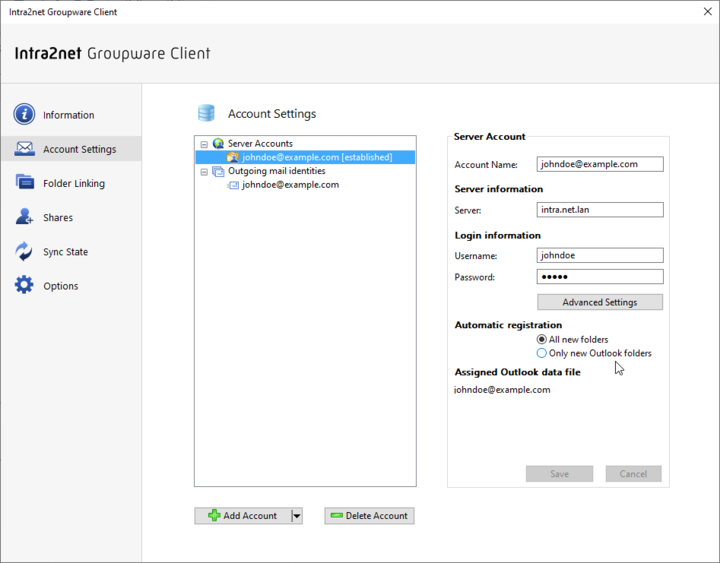Click the Information sidebar icon
The height and width of the screenshot is (563, 720).
(x=24, y=114)
